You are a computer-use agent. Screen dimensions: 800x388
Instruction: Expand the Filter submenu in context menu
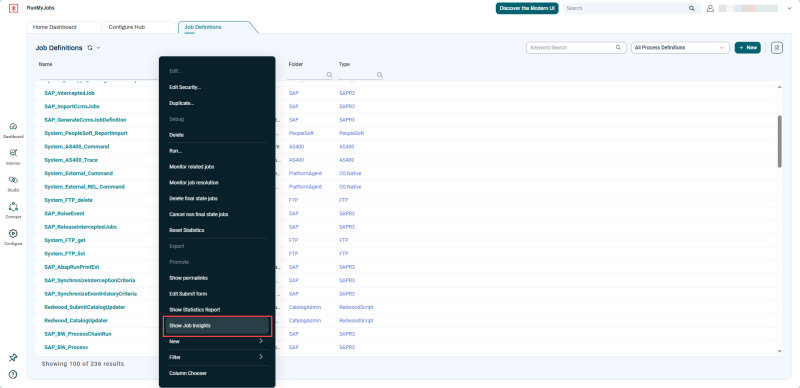pos(217,357)
